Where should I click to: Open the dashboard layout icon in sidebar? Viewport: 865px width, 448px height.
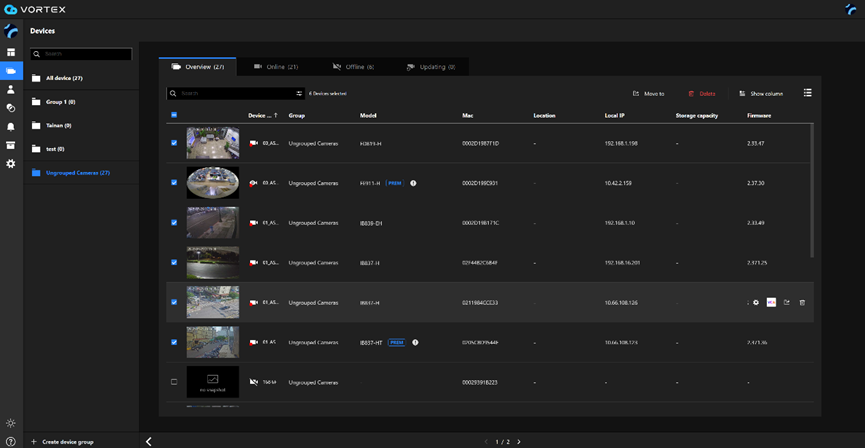pyautogui.click(x=11, y=53)
